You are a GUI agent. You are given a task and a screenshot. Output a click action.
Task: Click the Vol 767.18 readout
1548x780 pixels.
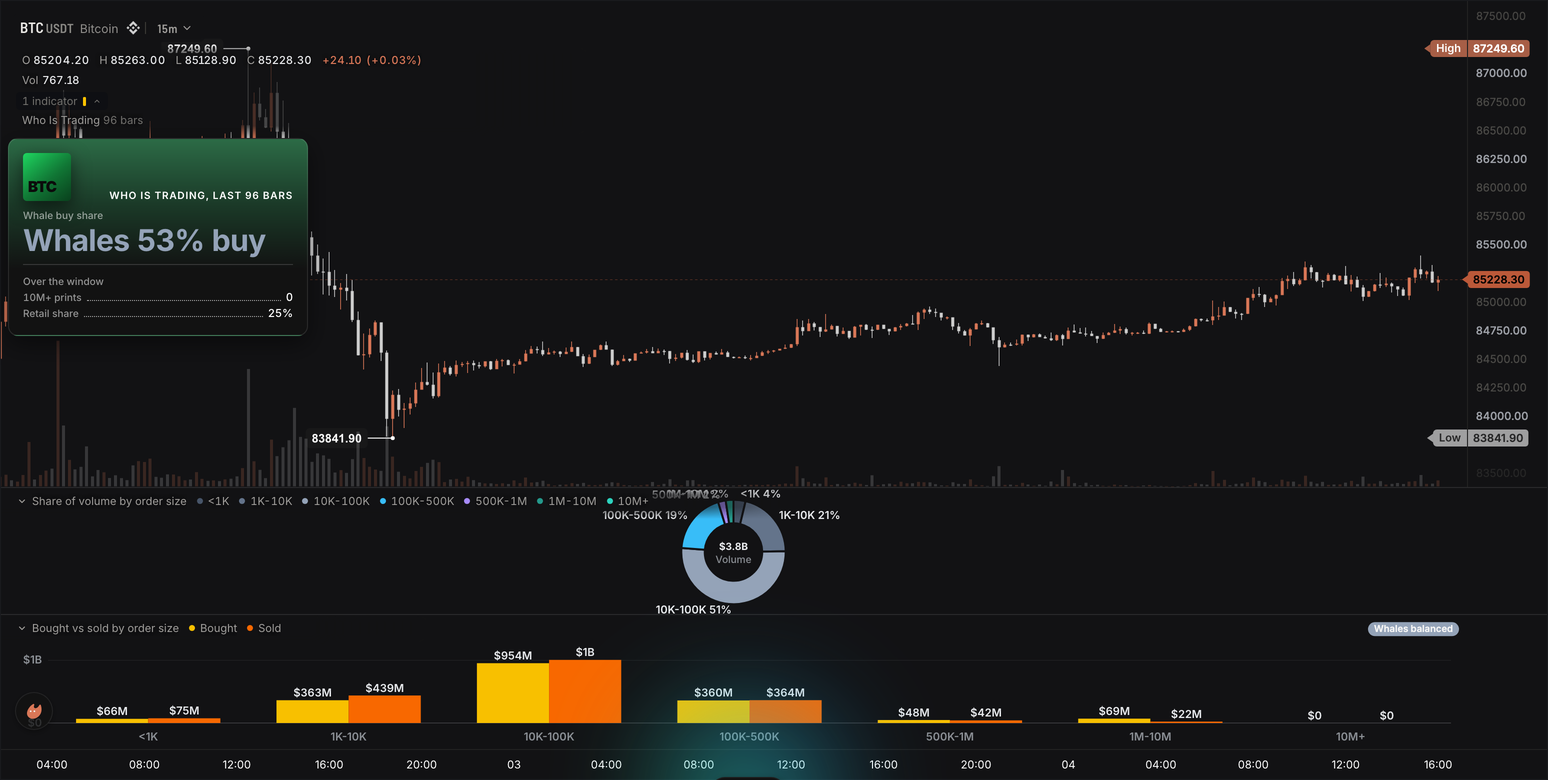point(51,80)
